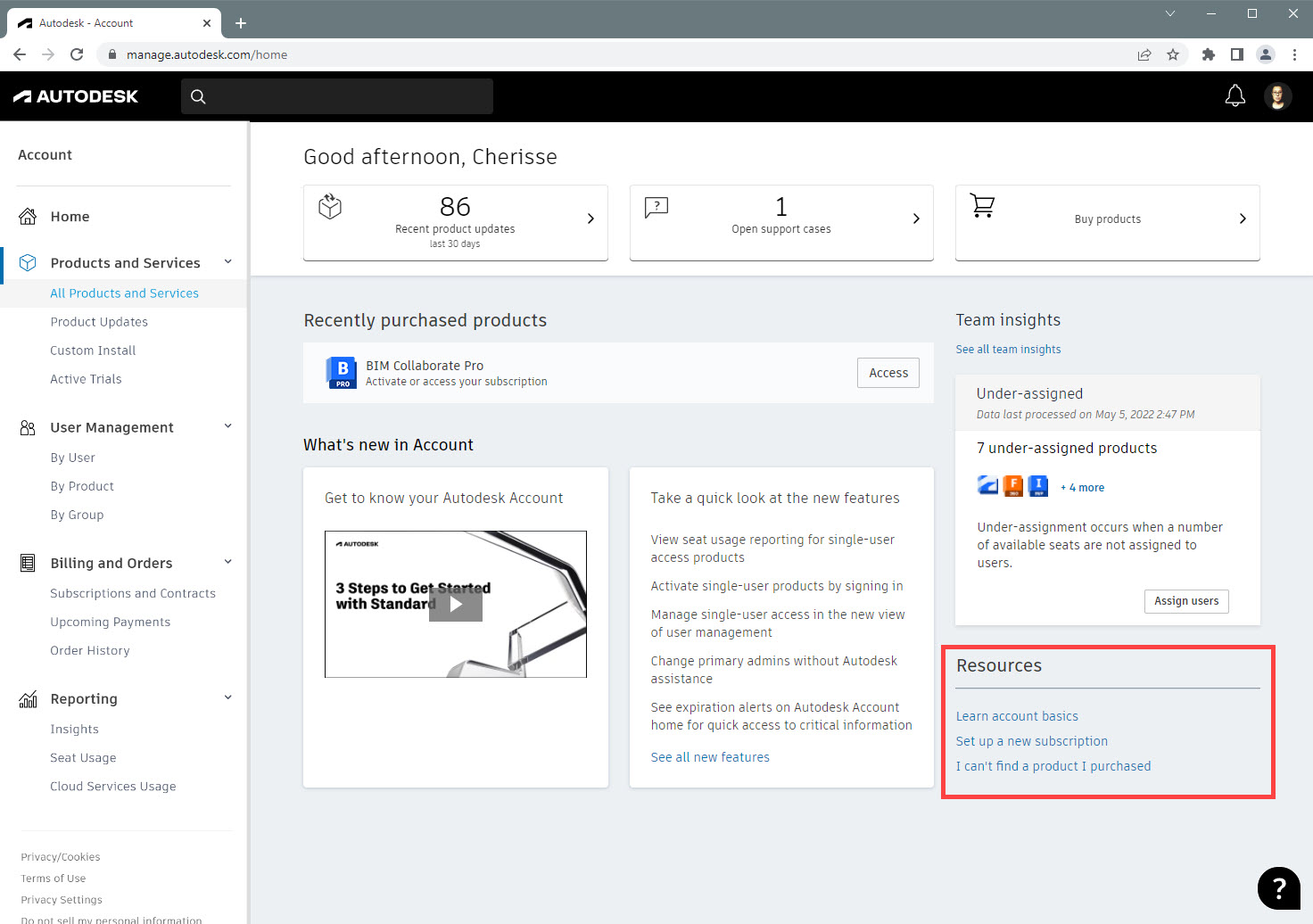Open Privacy/Cookies footer link

[x=61, y=857]
